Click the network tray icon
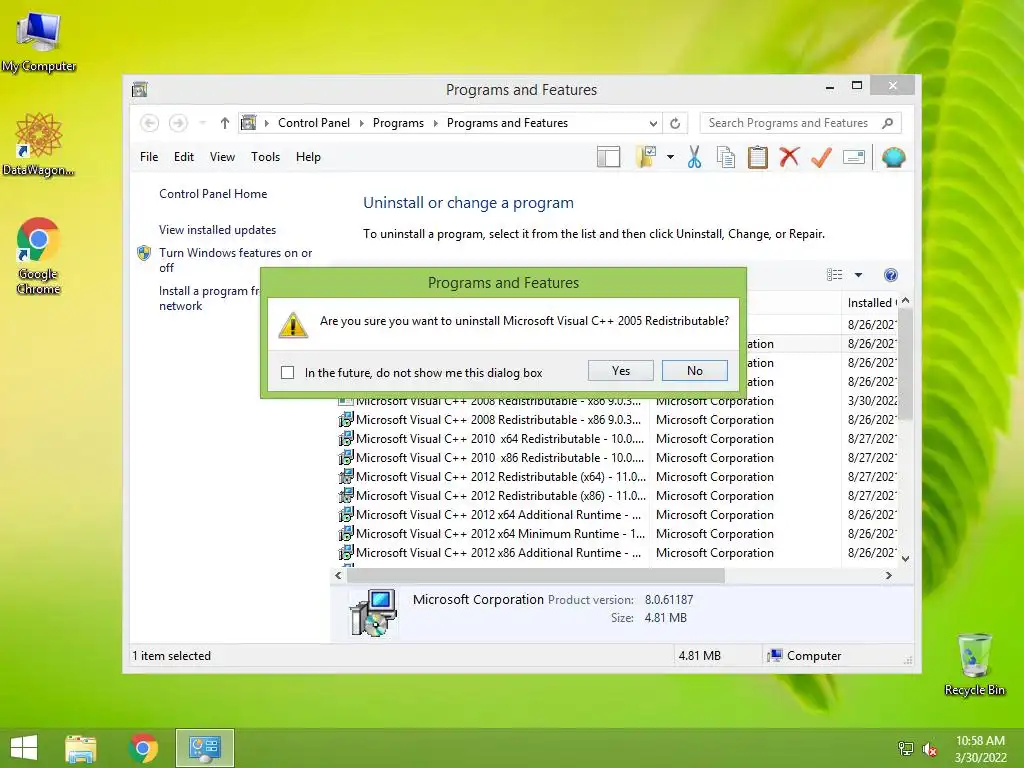The image size is (1024, 768). coord(906,749)
